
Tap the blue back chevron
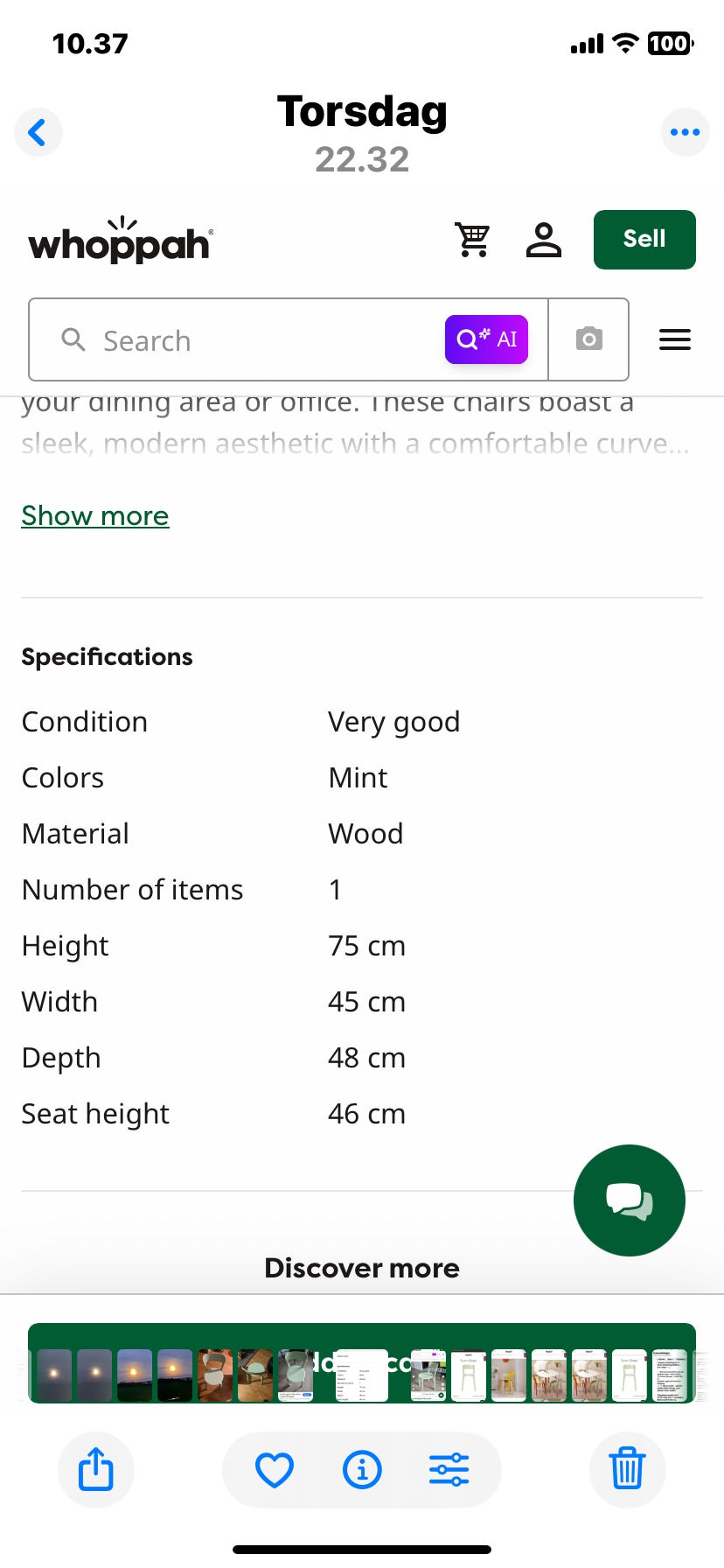click(x=38, y=132)
